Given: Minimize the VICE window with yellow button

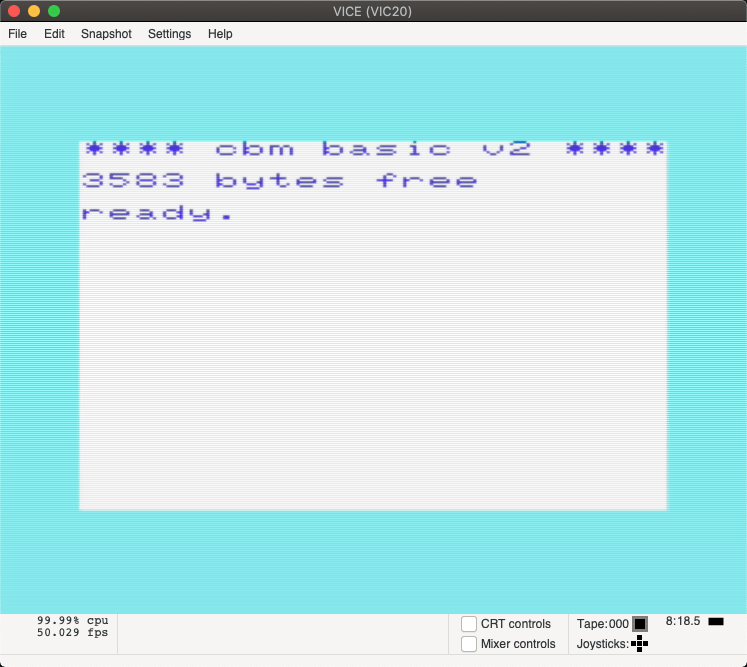Looking at the screenshot, I should pos(34,11).
